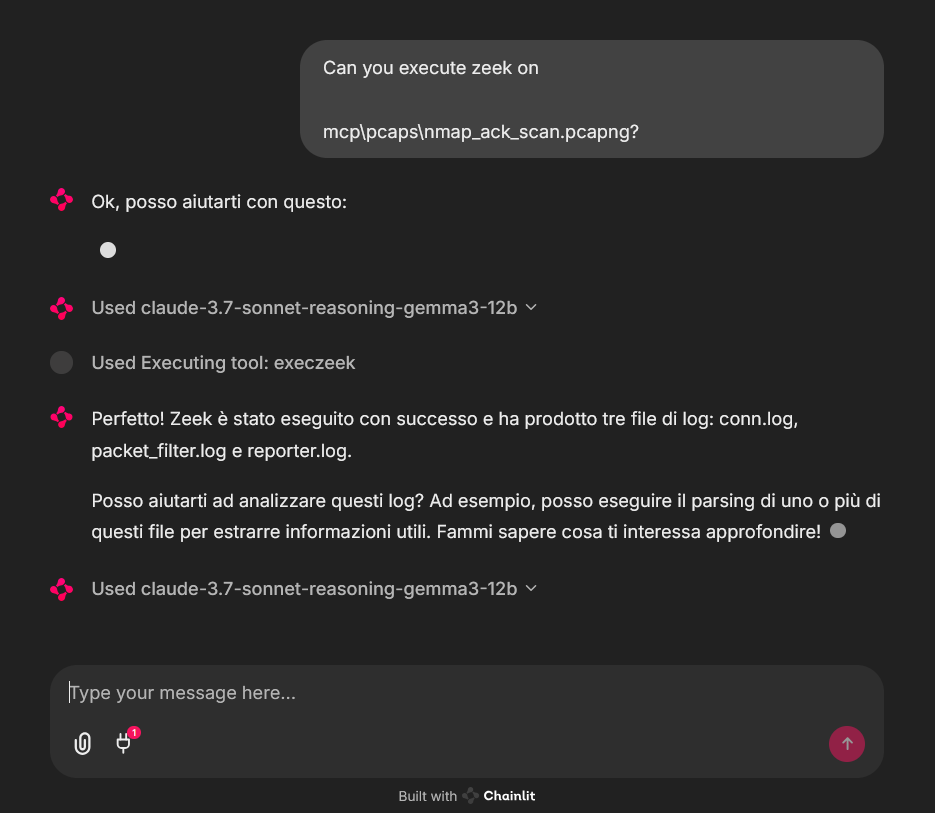
Task: Click the paperclip attach file icon
Action: point(83,743)
